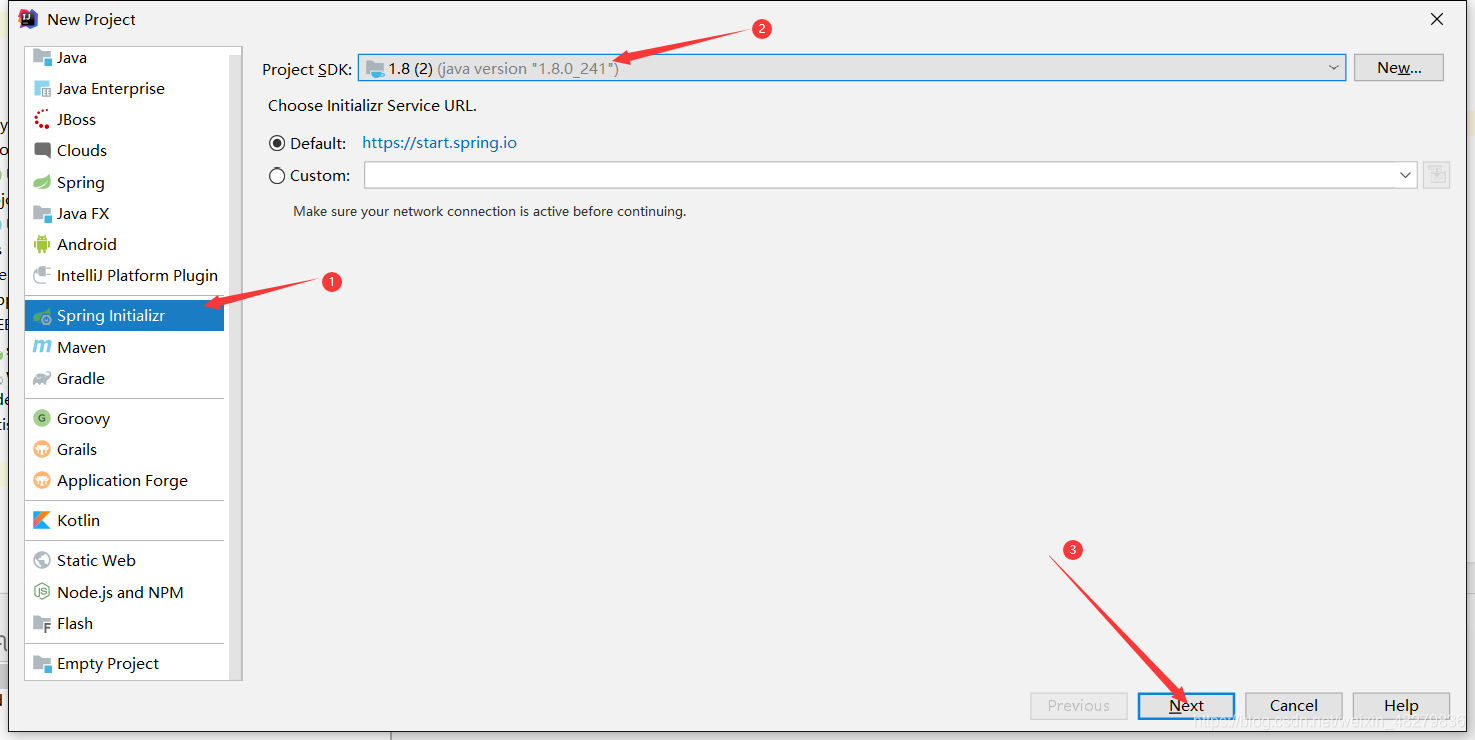Open the Project SDK dropdown
The width and height of the screenshot is (1475, 740).
coord(852,68)
